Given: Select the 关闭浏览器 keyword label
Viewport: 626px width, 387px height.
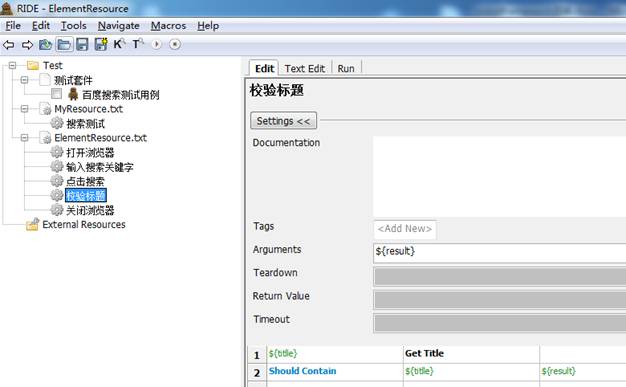Looking at the screenshot, I should tap(90, 210).
